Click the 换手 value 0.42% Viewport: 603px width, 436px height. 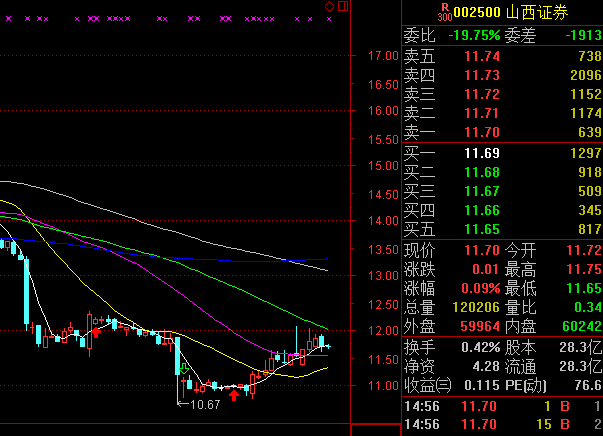(x=481, y=348)
